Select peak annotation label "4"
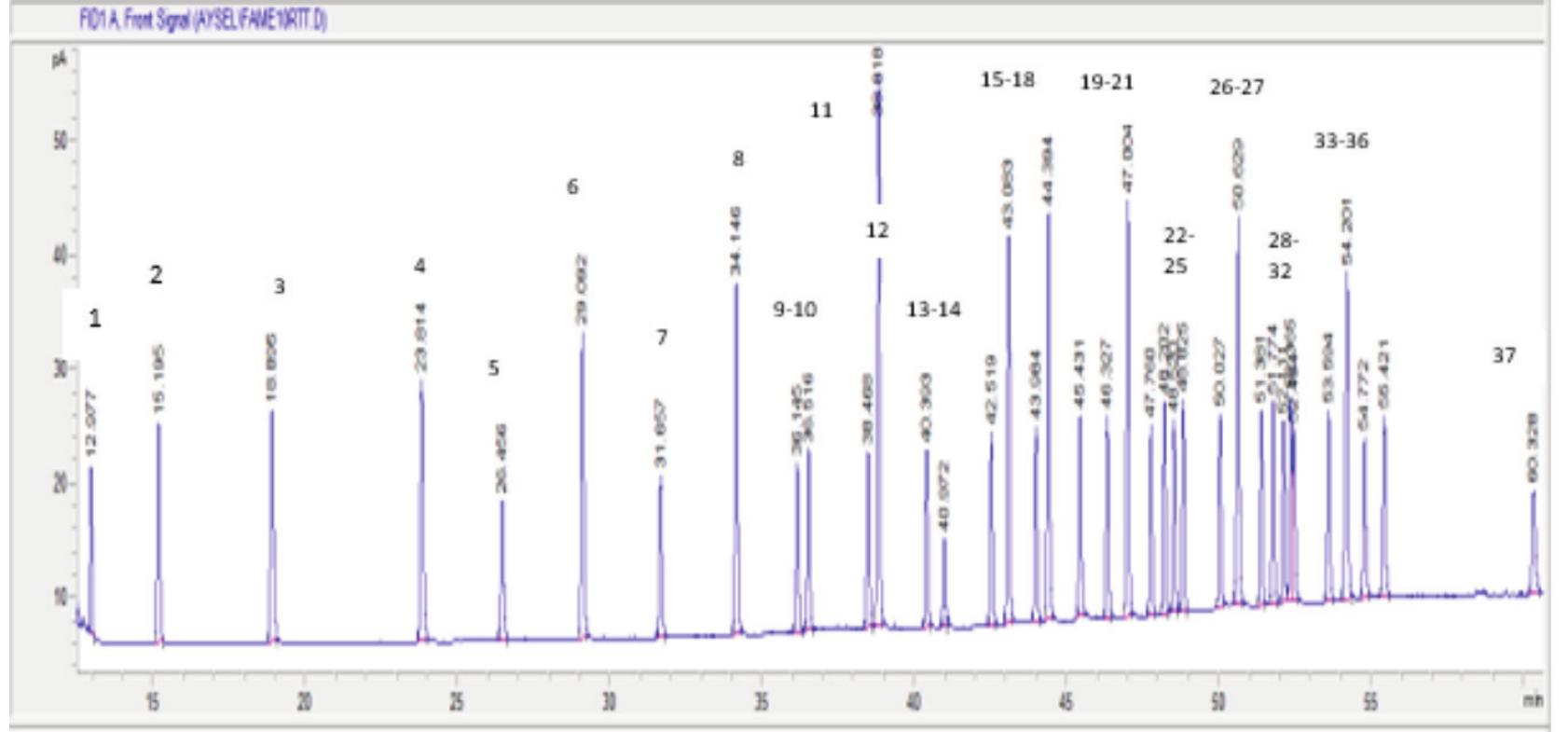 [420, 267]
